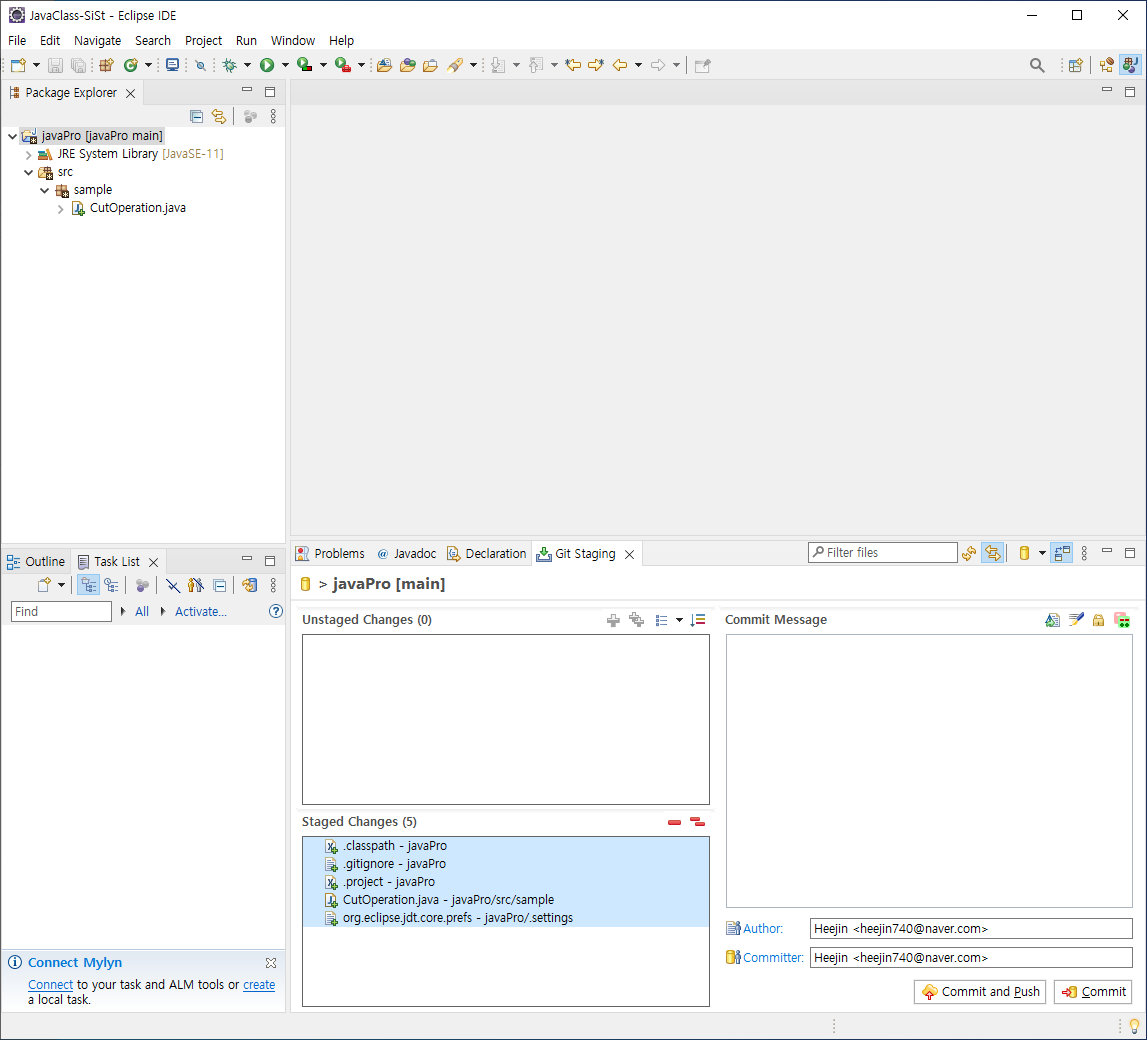Click Task List help question icon
The height and width of the screenshot is (1040, 1147).
[276, 611]
